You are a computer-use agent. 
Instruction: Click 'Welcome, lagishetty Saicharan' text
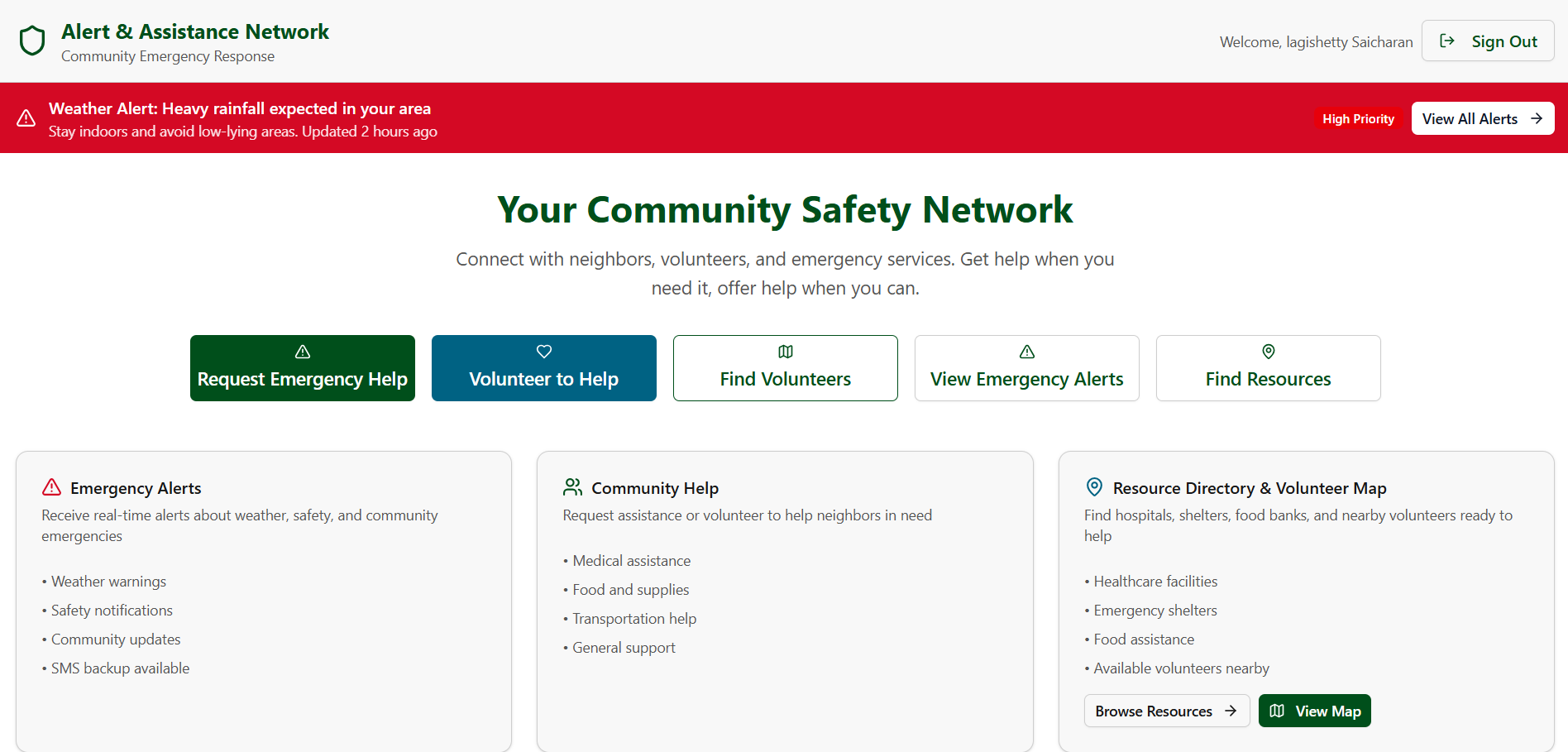(x=1317, y=41)
